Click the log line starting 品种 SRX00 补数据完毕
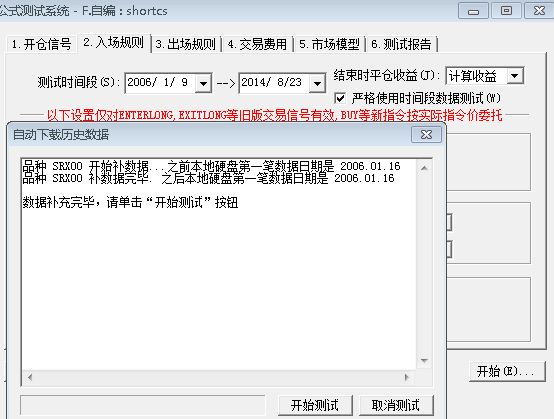Viewport: 554px width, 419px height. 208,178
